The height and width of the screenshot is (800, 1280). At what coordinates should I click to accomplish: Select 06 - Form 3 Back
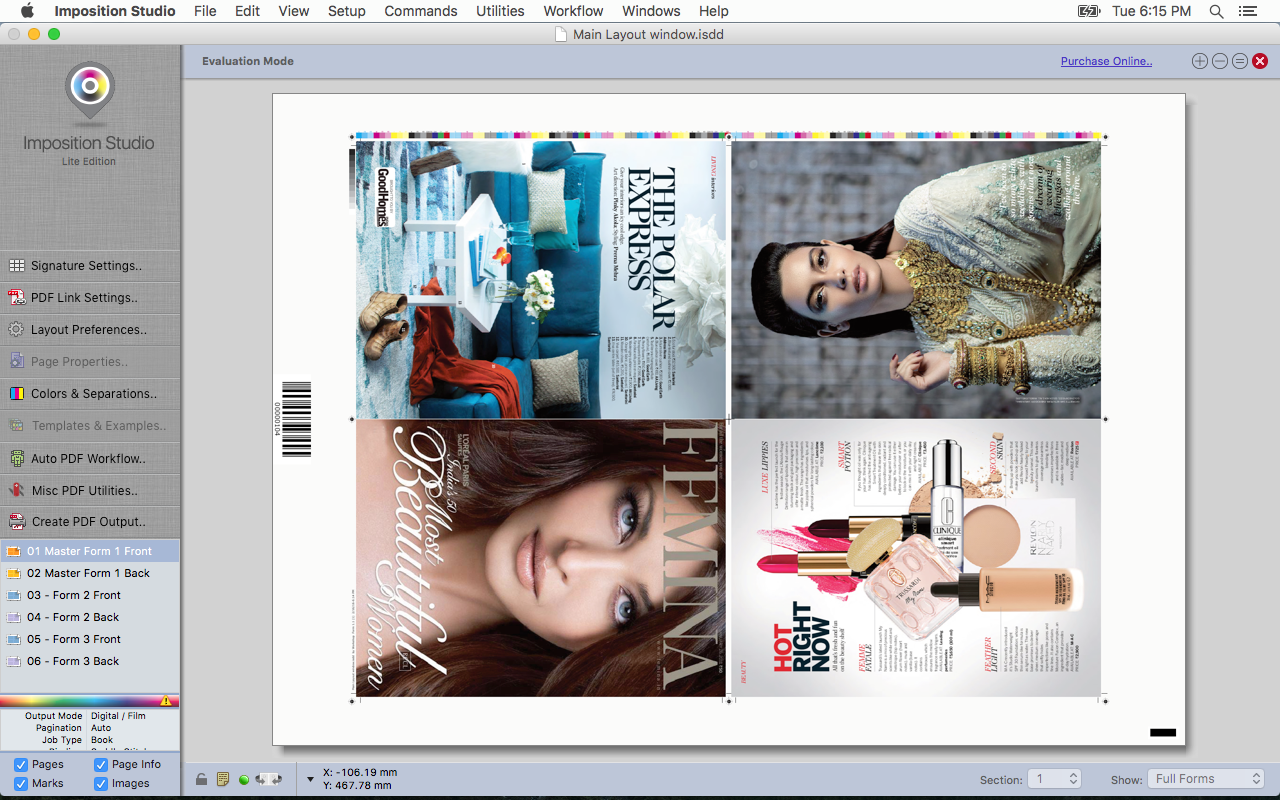click(x=90, y=661)
